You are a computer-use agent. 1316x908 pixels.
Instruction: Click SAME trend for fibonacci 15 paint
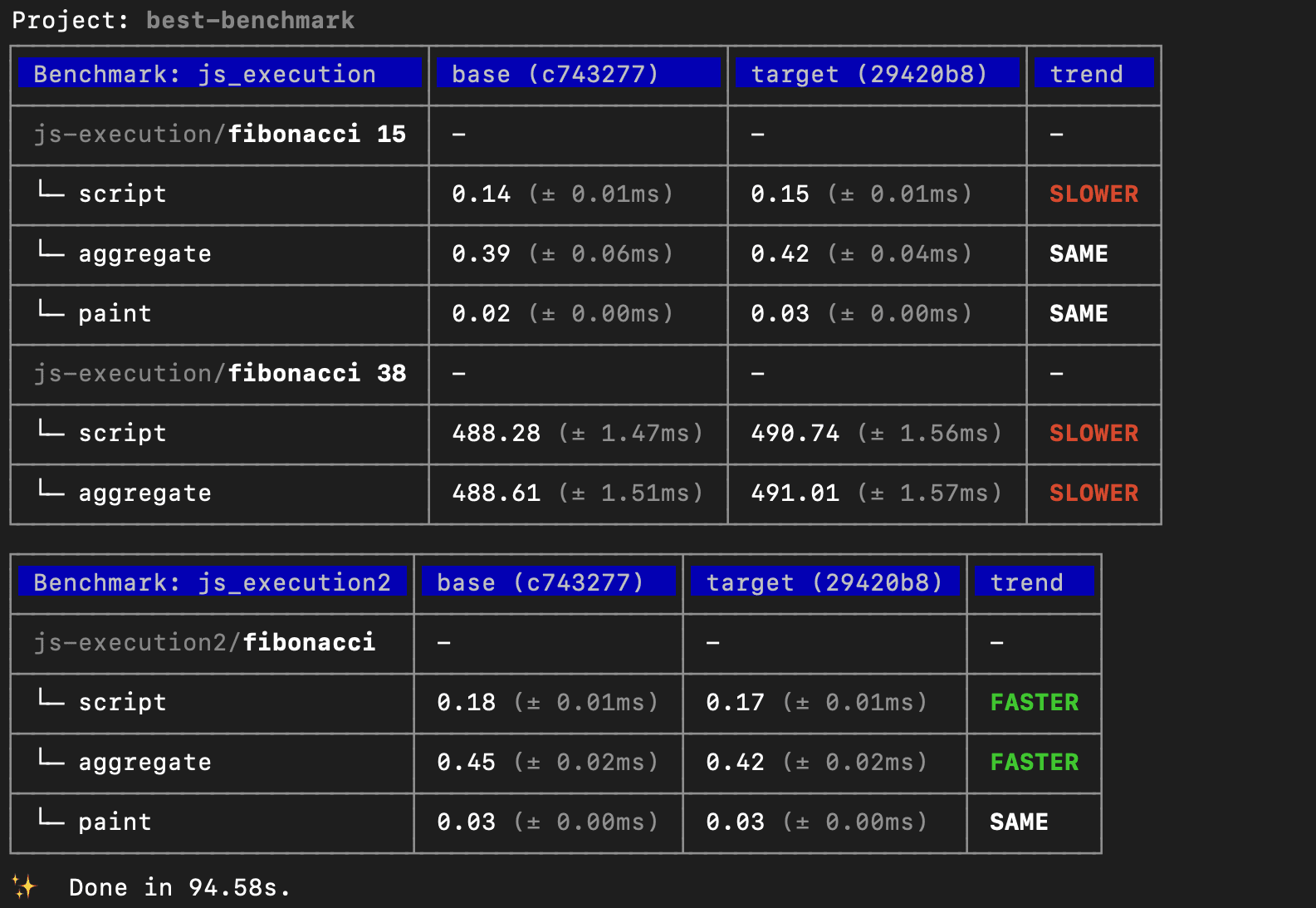point(1079,314)
